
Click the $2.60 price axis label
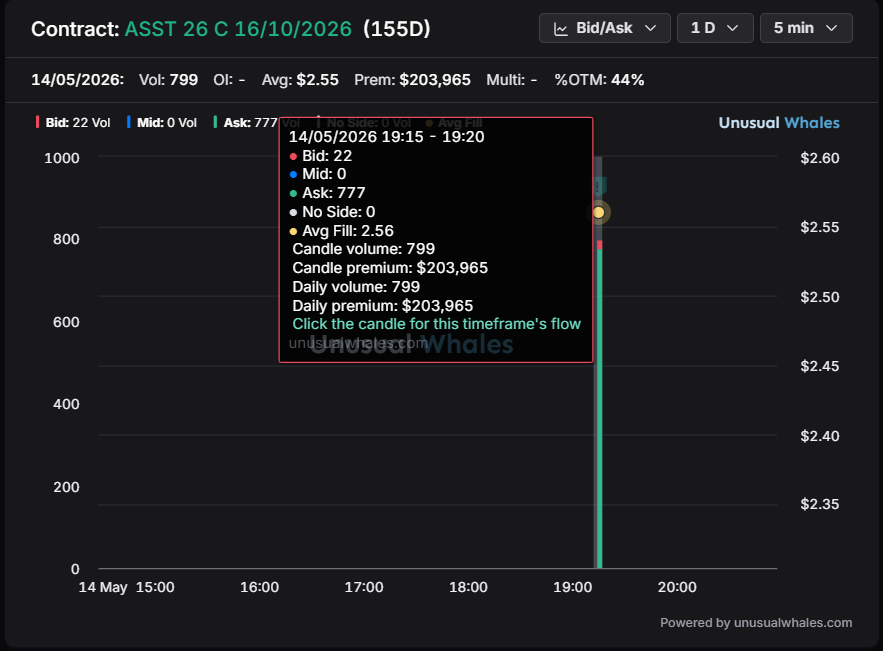819,158
